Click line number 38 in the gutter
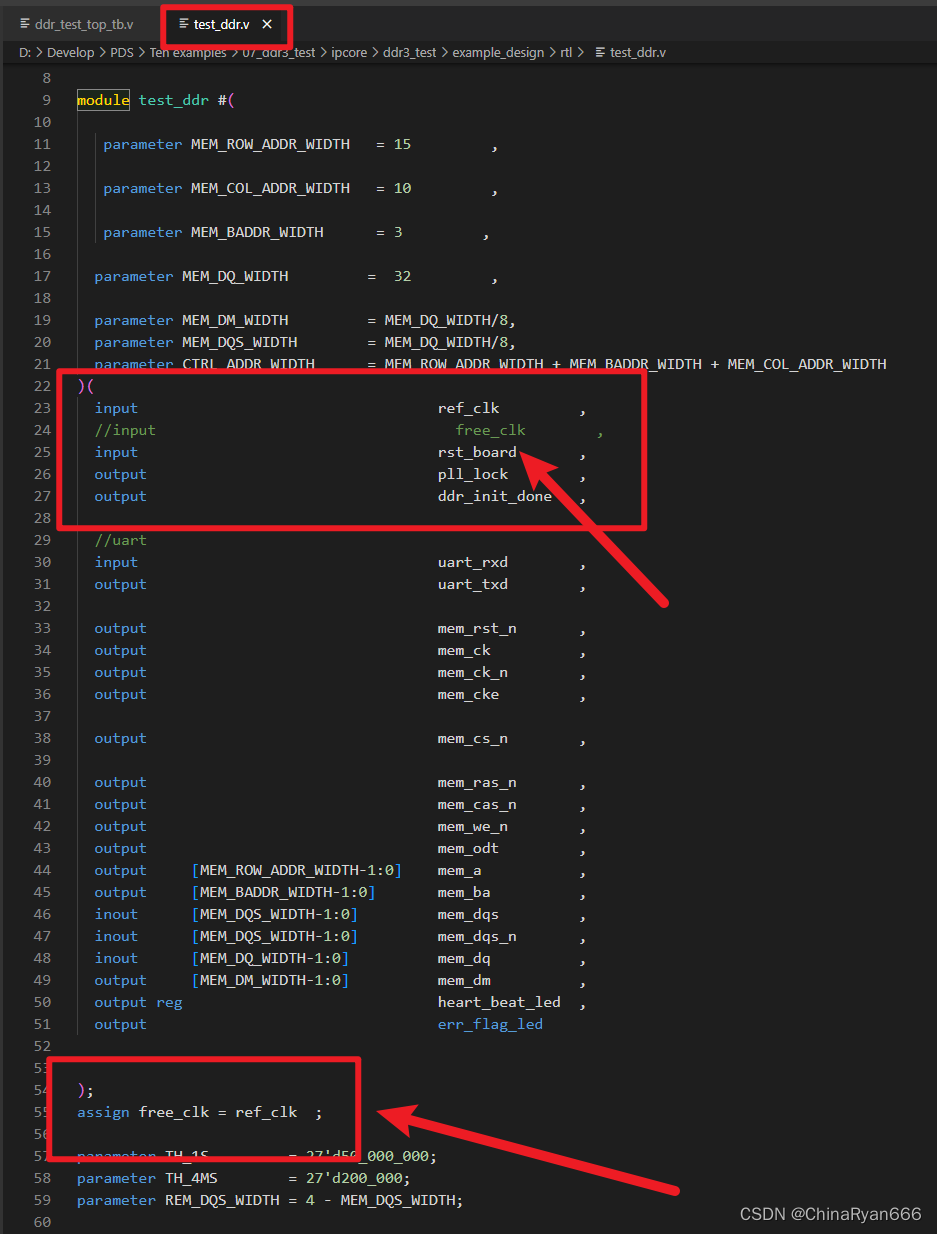The width and height of the screenshot is (937, 1234). pos(42,738)
